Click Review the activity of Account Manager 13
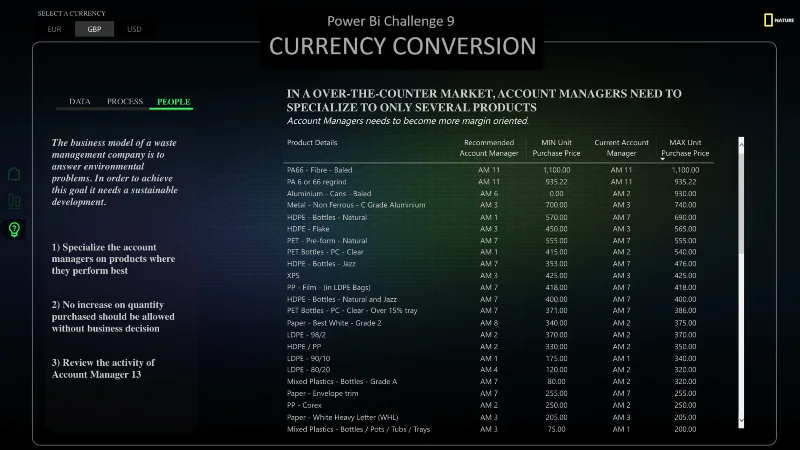The height and width of the screenshot is (450, 800). click(x=103, y=368)
